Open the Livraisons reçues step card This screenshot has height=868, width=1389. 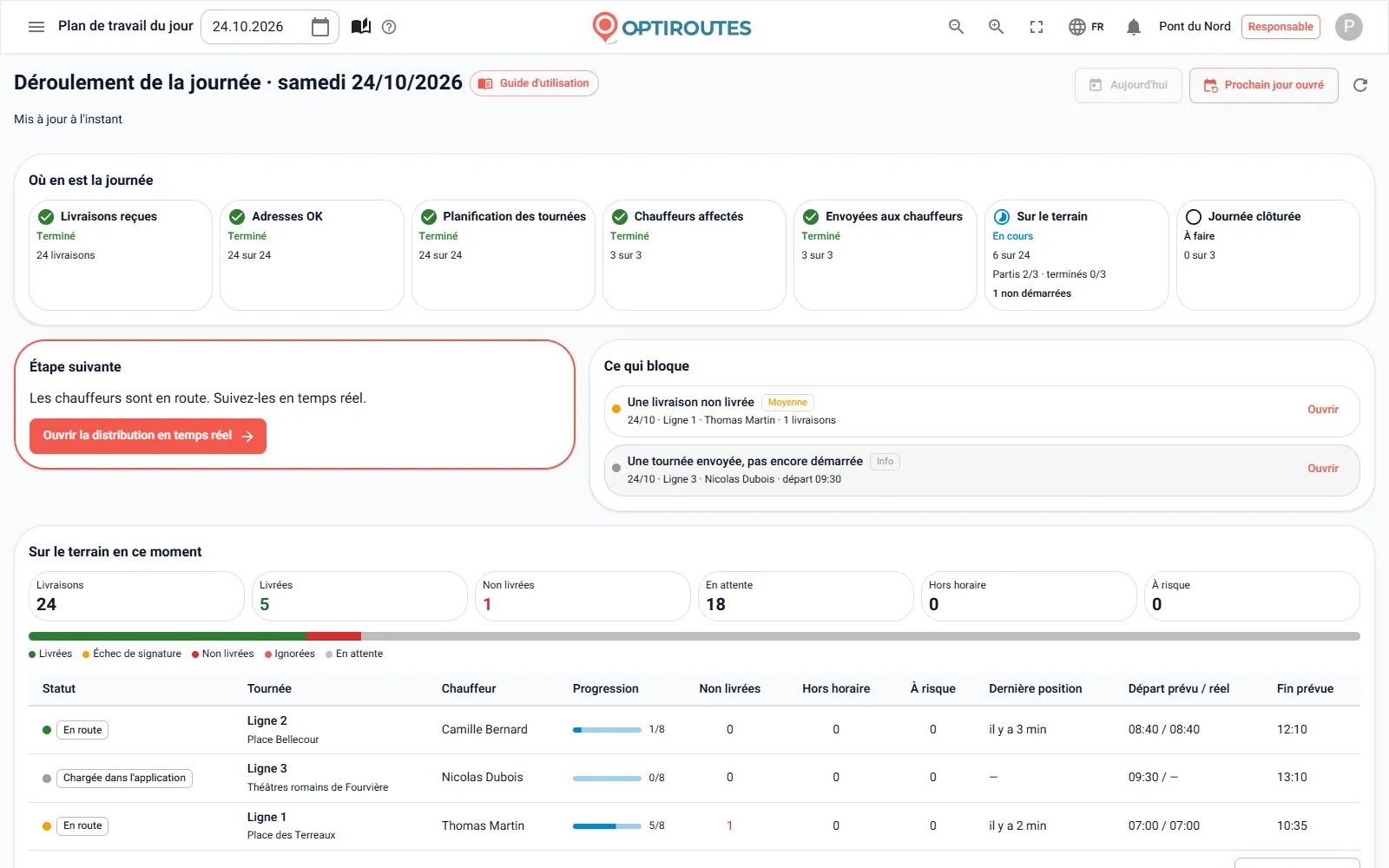121,255
